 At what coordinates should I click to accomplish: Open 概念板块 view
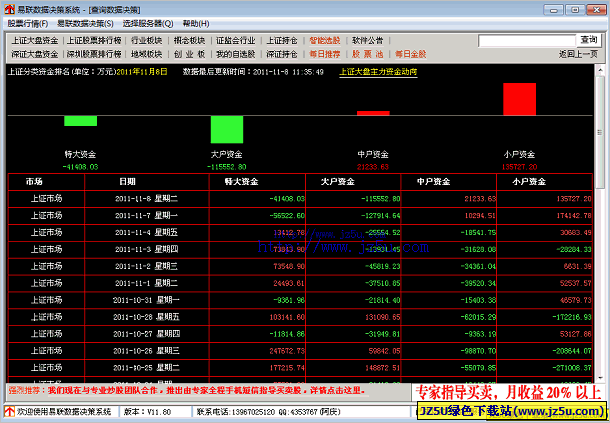tap(189, 40)
